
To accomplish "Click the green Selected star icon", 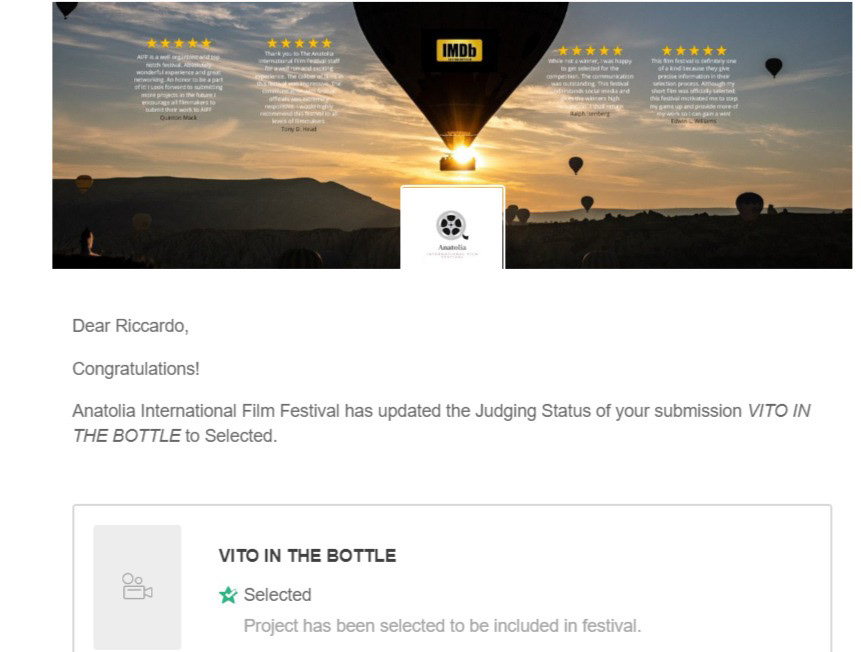I will click(229, 595).
